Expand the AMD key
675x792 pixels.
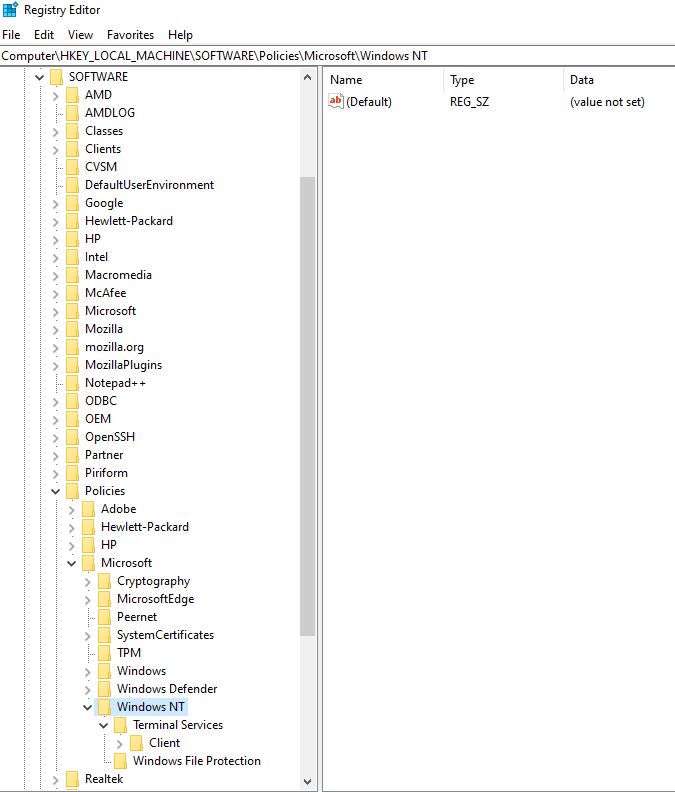click(56, 95)
